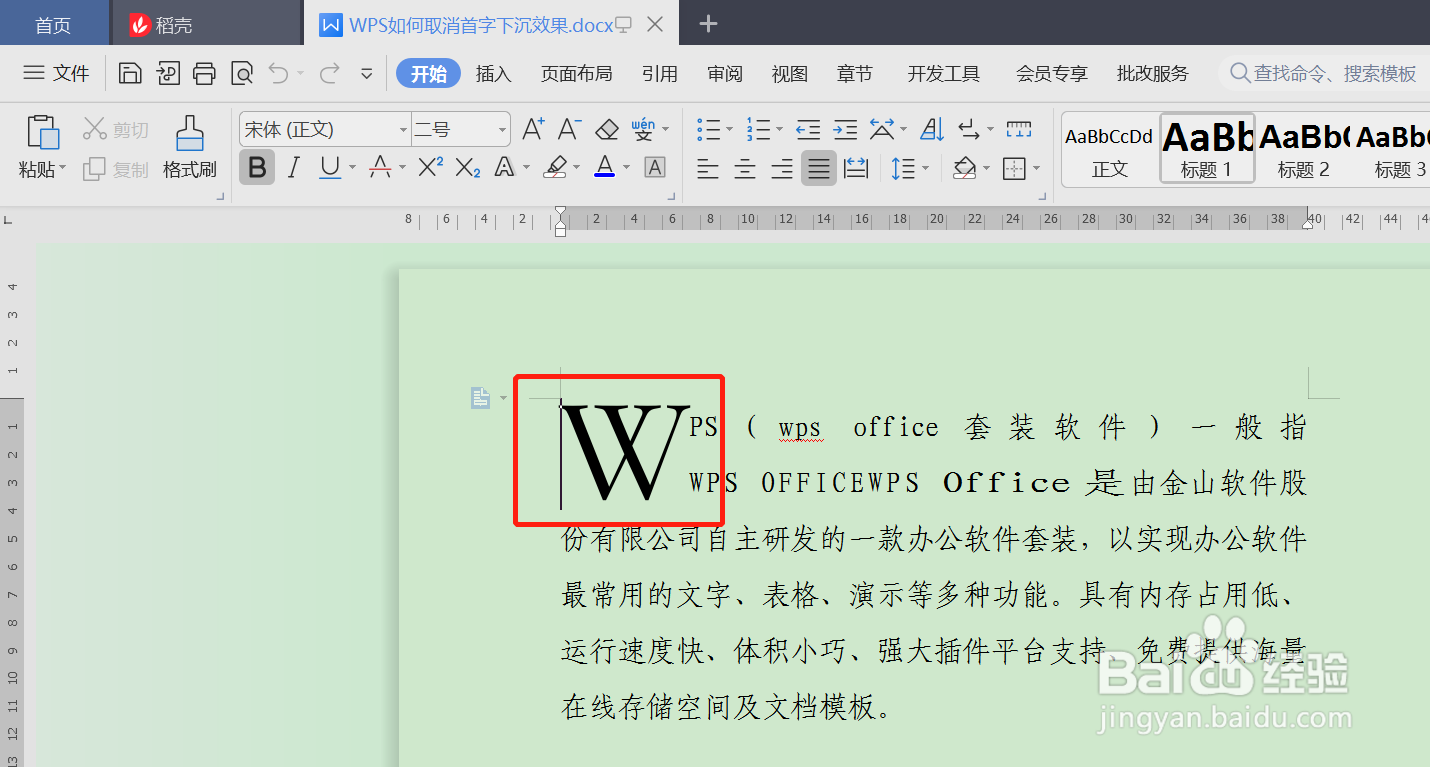Viewport: 1430px width, 767px height.
Task: Switch to the 引用 (References) tab
Action: [660, 74]
